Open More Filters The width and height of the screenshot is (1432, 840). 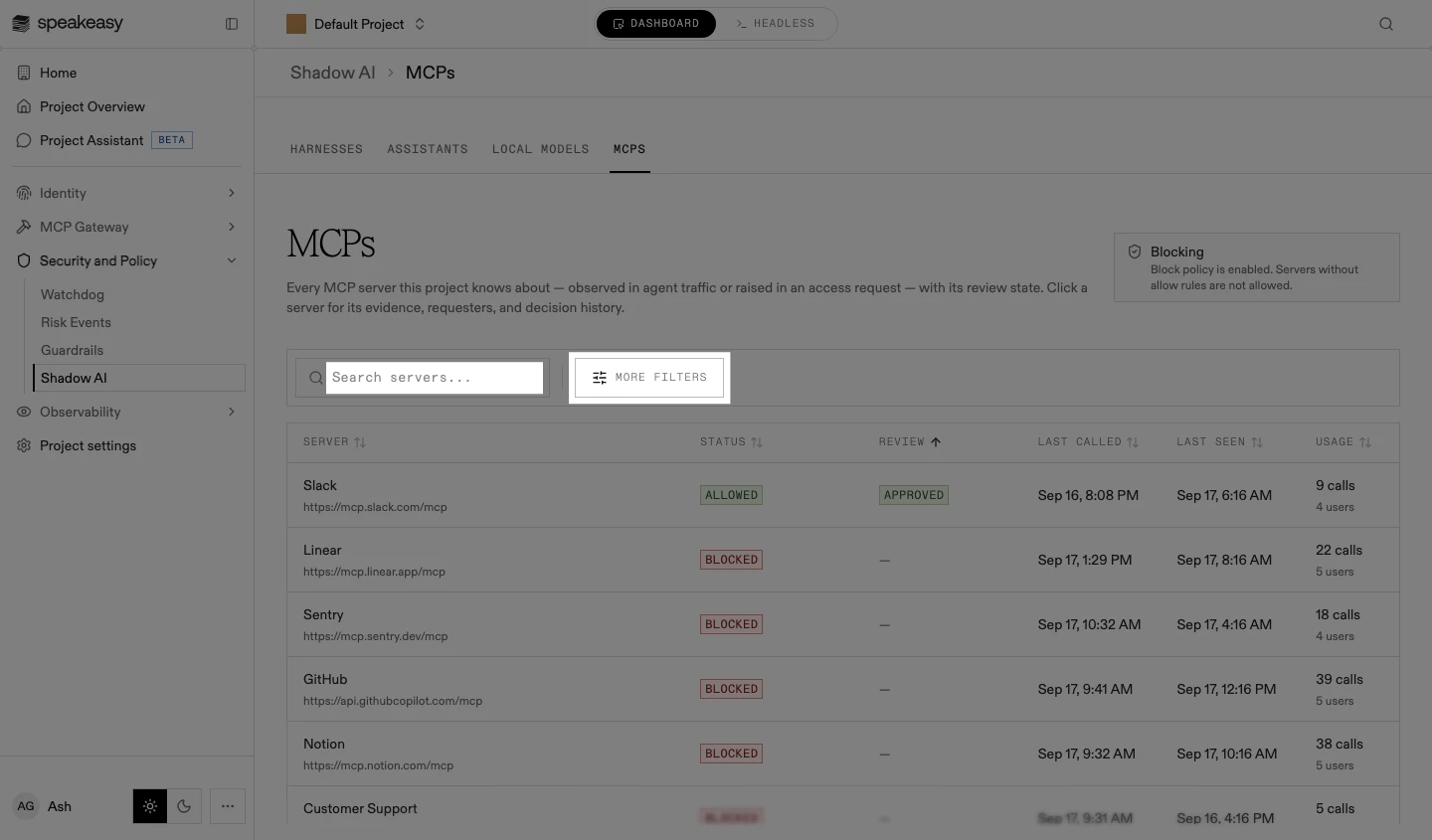(649, 378)
